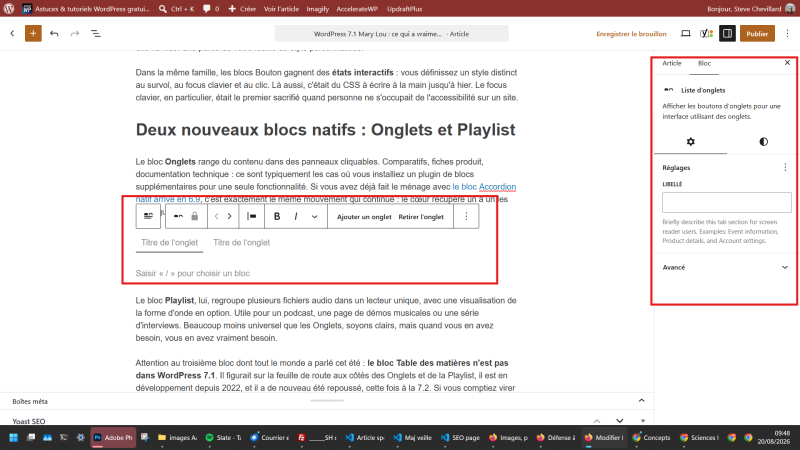Open the AccelerateWP menu
Viewport: 800px width, 450px height.
click(x=357, y=9)
